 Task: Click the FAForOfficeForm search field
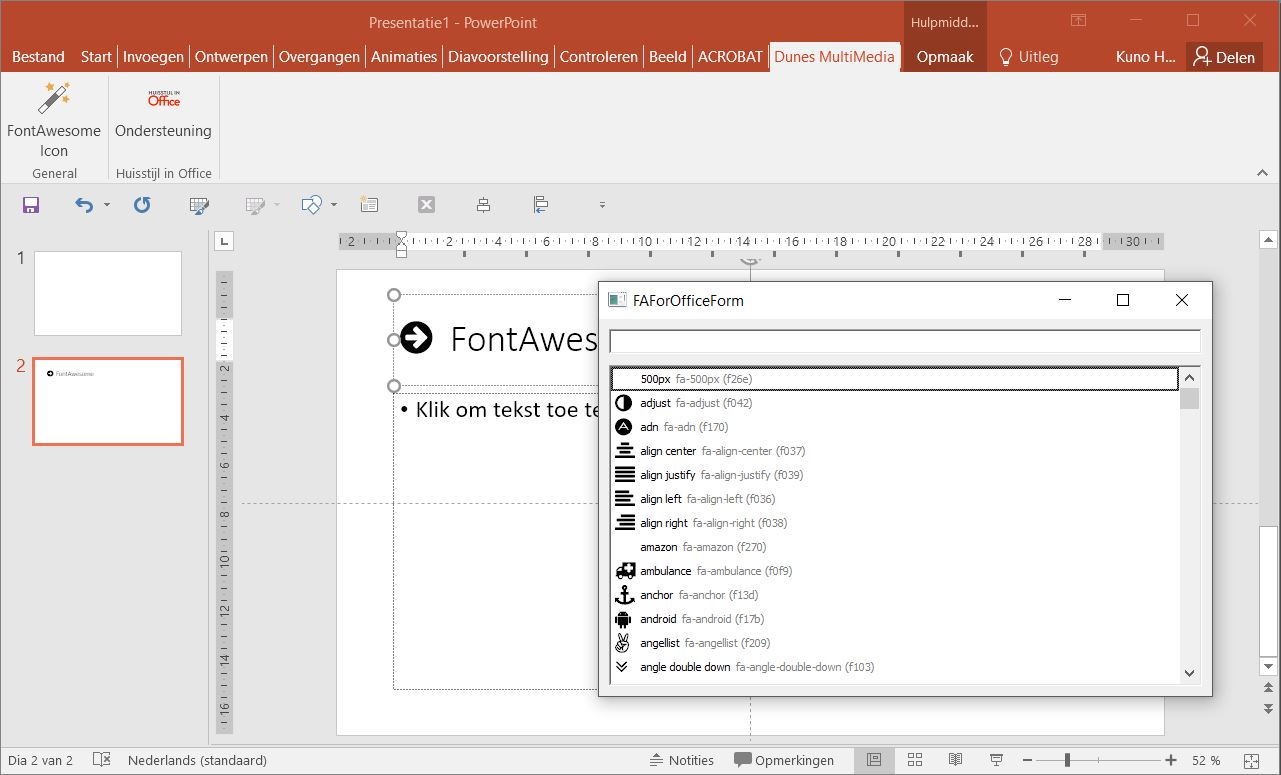point(904,341)
